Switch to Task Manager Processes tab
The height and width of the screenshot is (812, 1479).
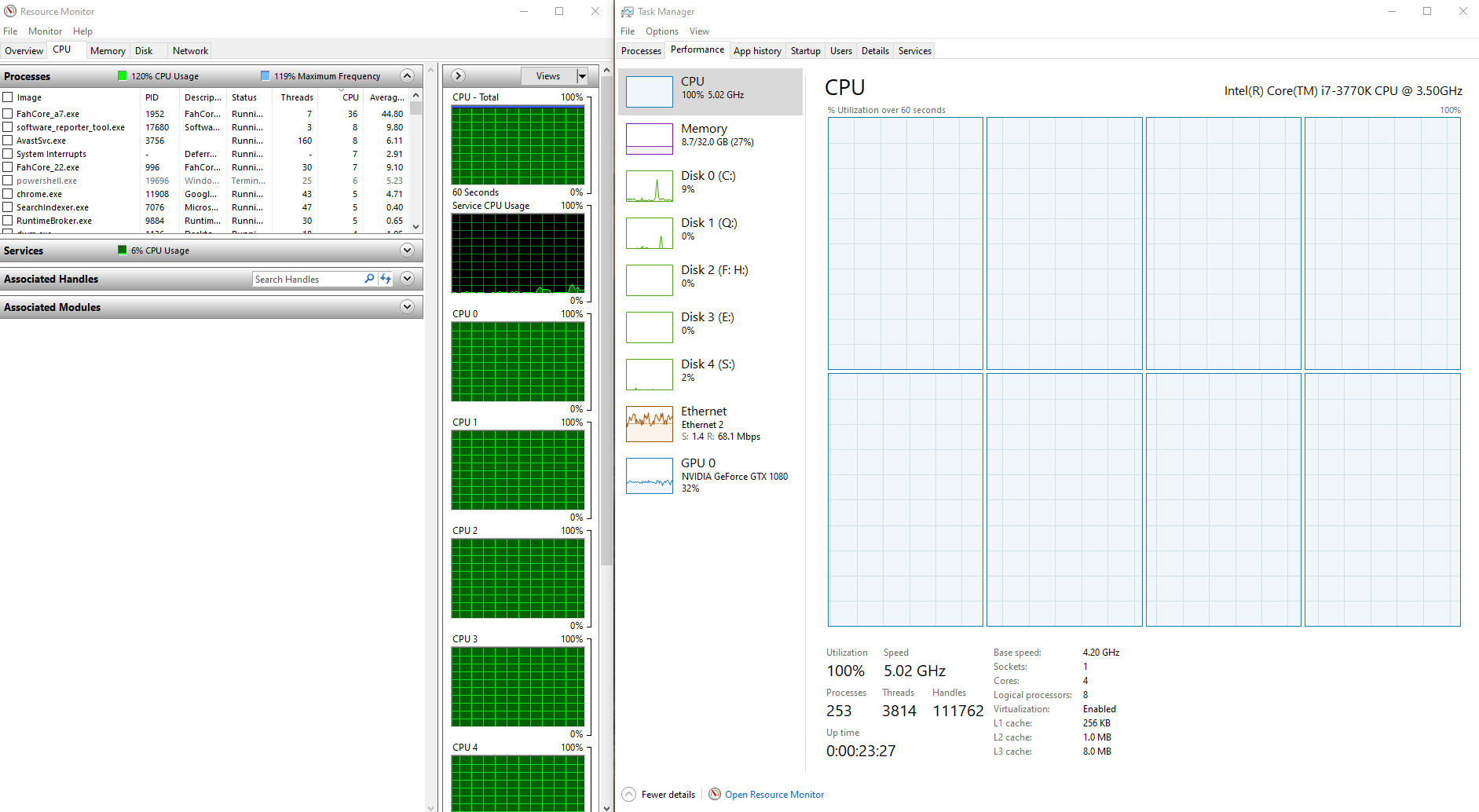[641, 51]
